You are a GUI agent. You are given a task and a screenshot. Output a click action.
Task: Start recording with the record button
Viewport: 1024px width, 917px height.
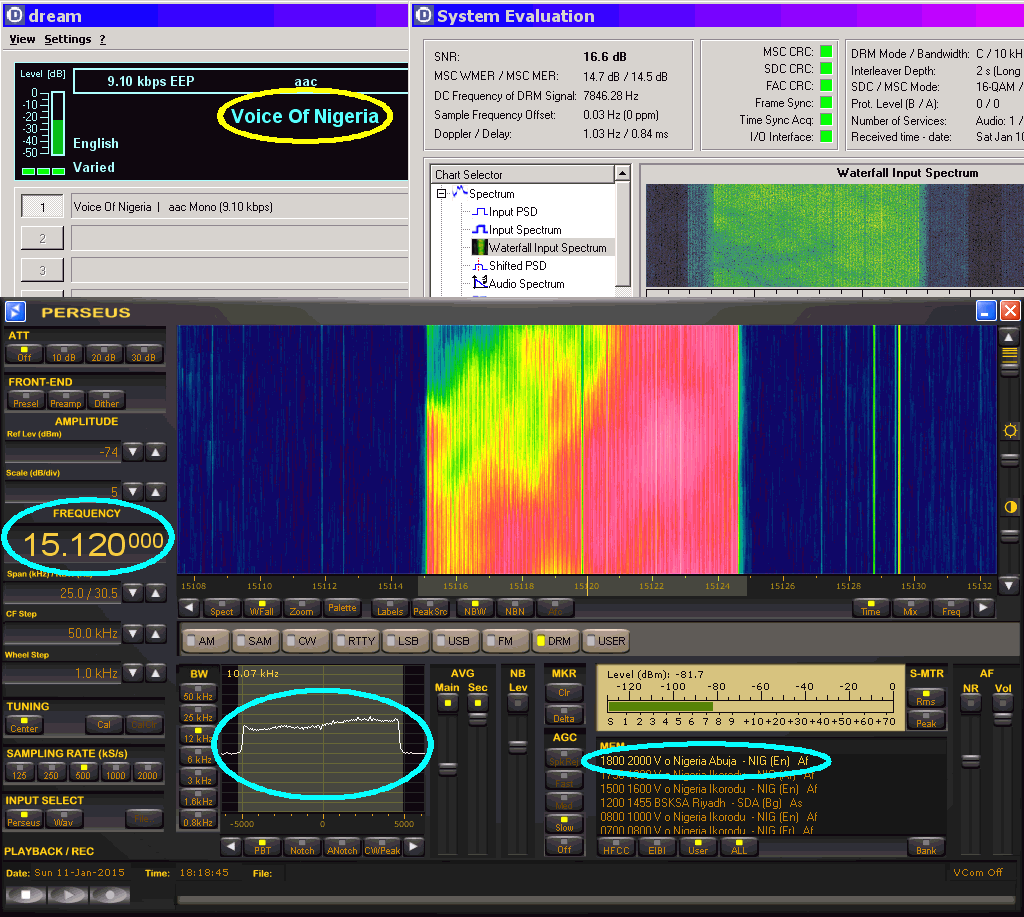pos(109,895)
